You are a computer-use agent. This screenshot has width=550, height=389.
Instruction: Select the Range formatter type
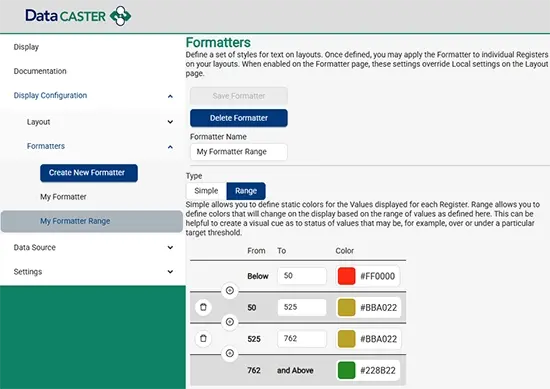coord(246,191)
